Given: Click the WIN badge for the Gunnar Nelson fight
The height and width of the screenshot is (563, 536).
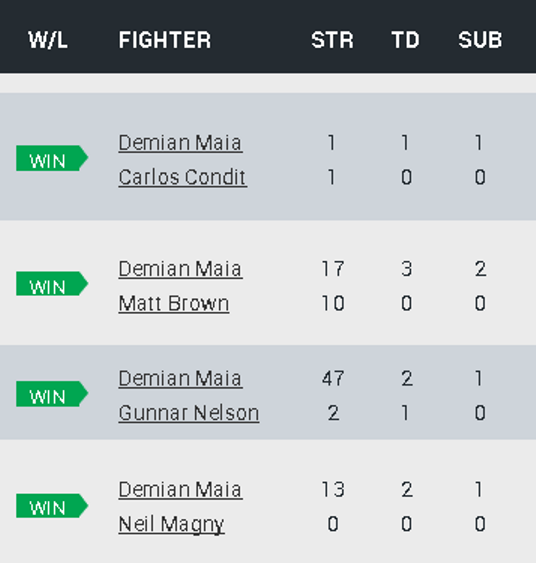Looking at the screenshot, I should (52, 394).
